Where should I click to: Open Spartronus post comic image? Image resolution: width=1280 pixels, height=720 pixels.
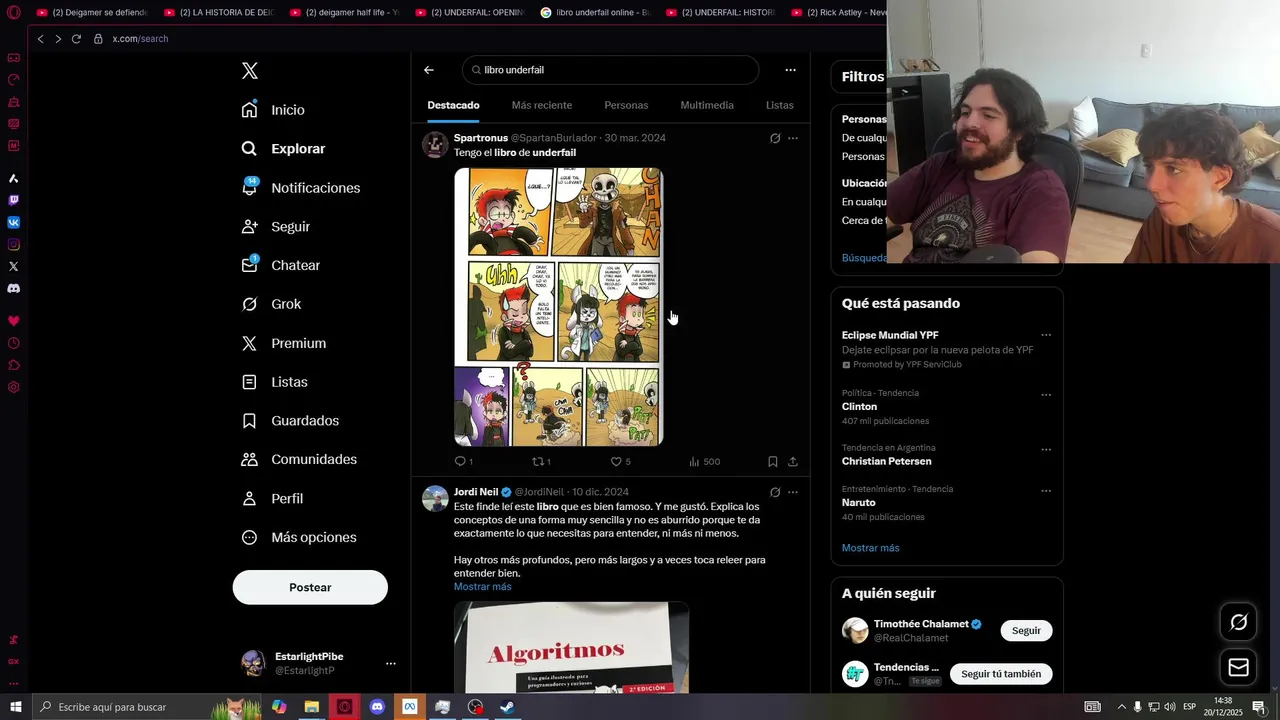559,306
